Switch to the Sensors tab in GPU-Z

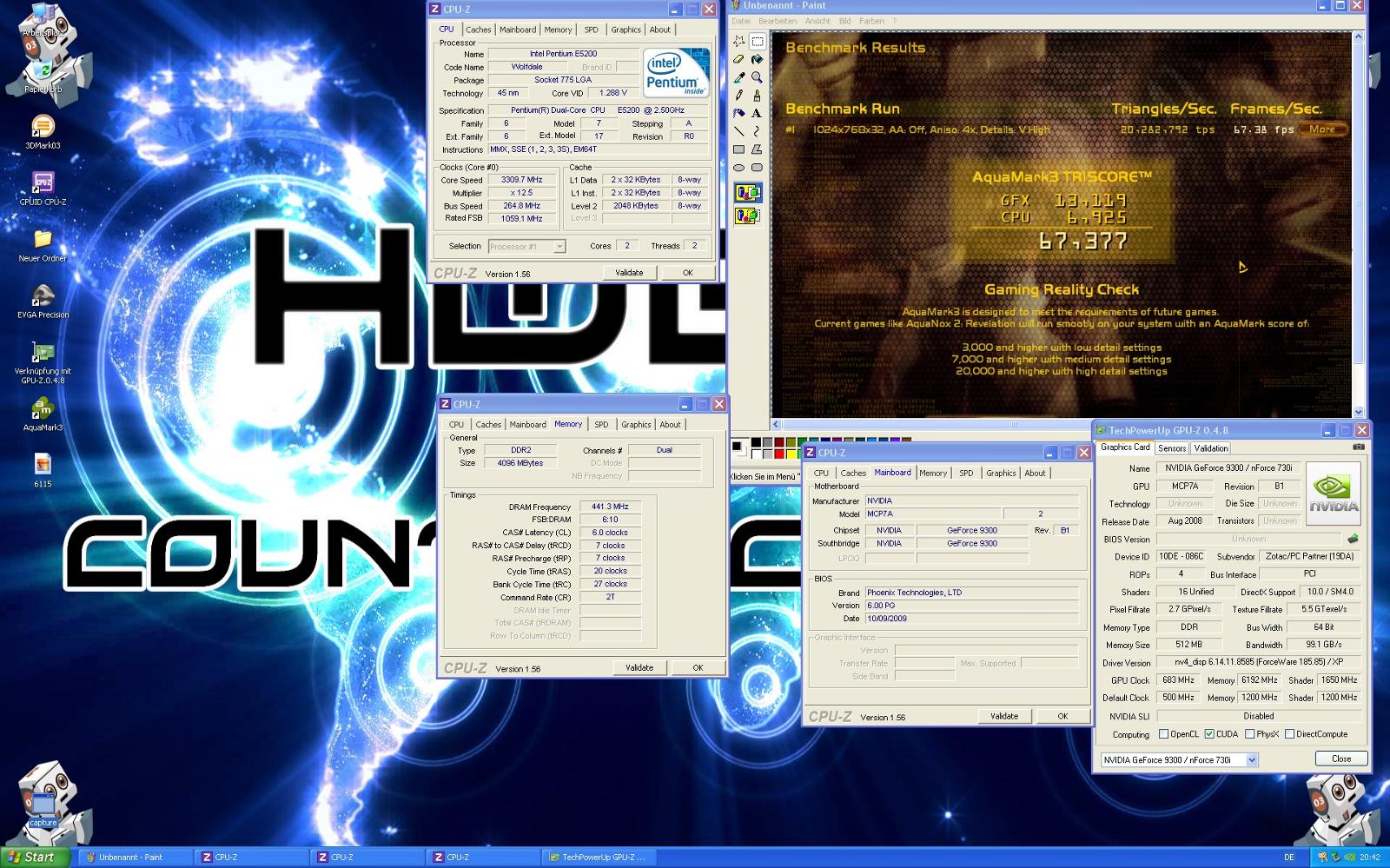click(x=1172, y=448)
